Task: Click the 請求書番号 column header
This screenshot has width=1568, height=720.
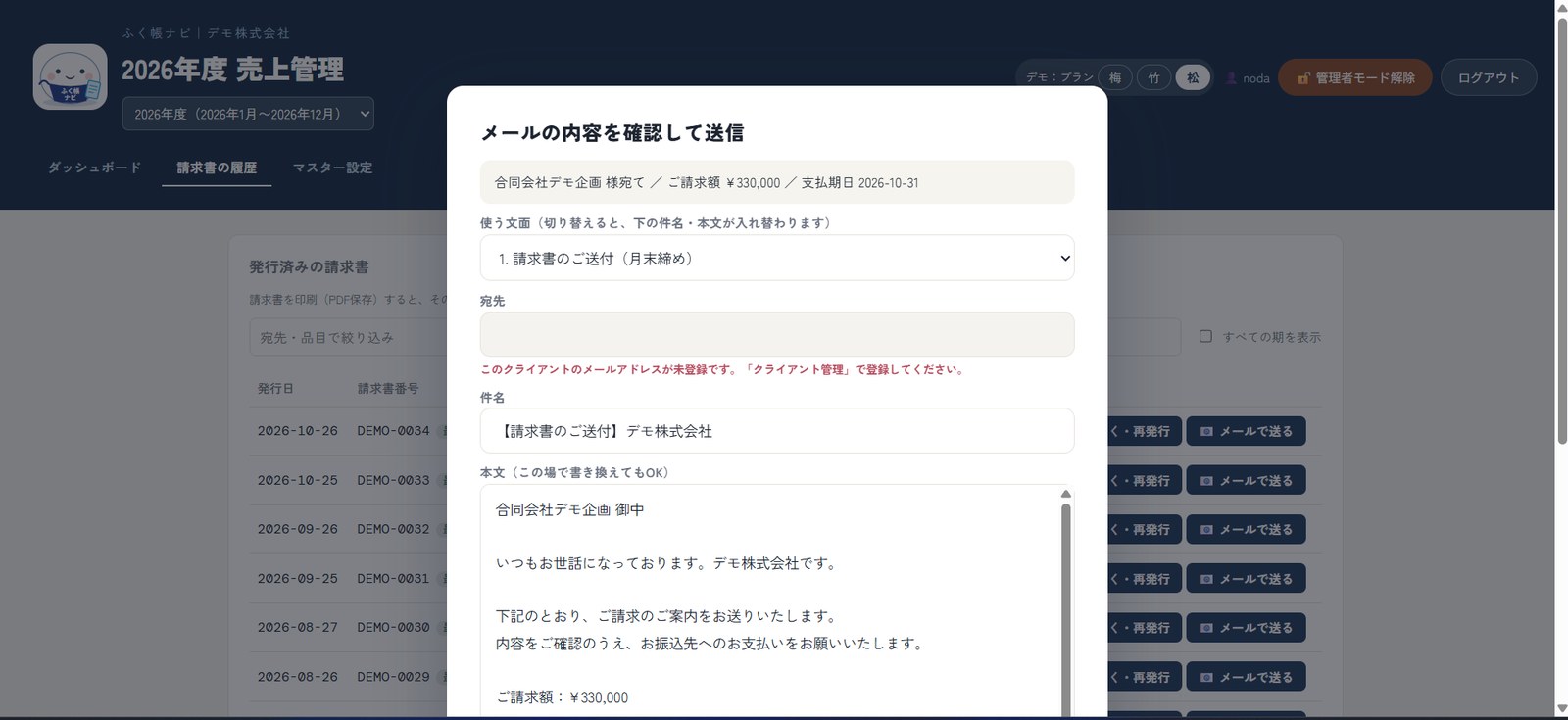Action: (388, 389)
